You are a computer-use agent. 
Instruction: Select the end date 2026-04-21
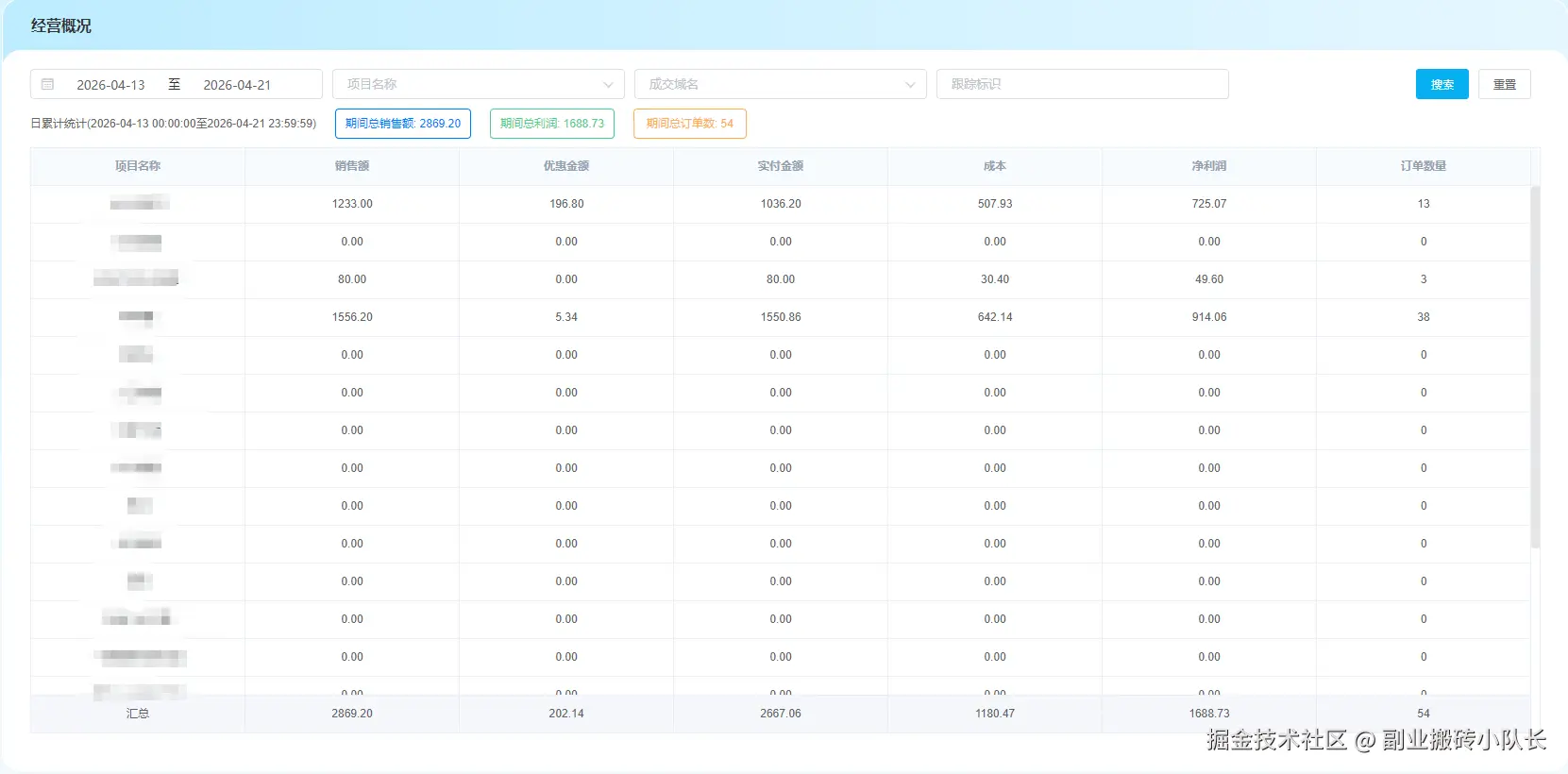pos(237,85)
